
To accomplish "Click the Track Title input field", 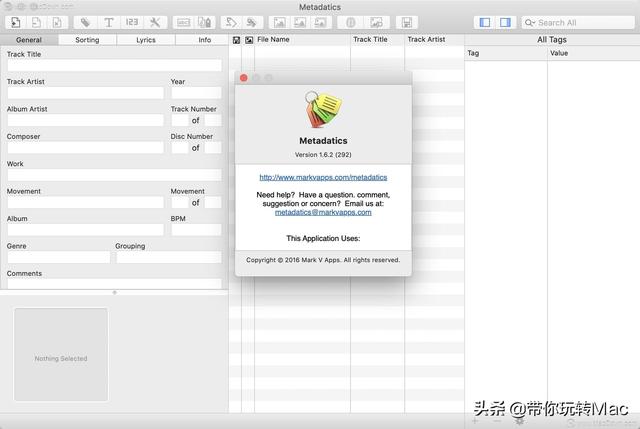I will 114,65.
